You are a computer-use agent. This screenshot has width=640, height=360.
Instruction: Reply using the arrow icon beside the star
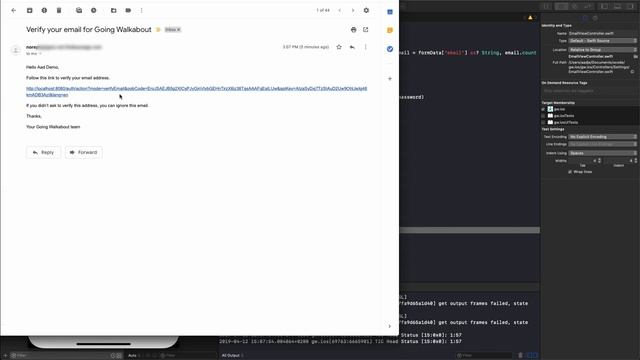352,47
